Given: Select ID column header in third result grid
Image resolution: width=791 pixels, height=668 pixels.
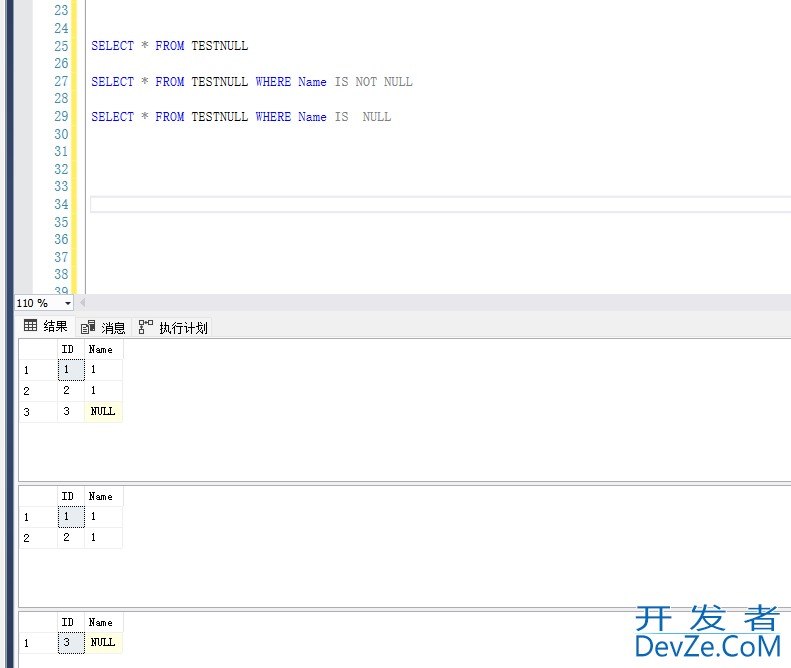Looking at the screenshot, I should pos(71,623).
